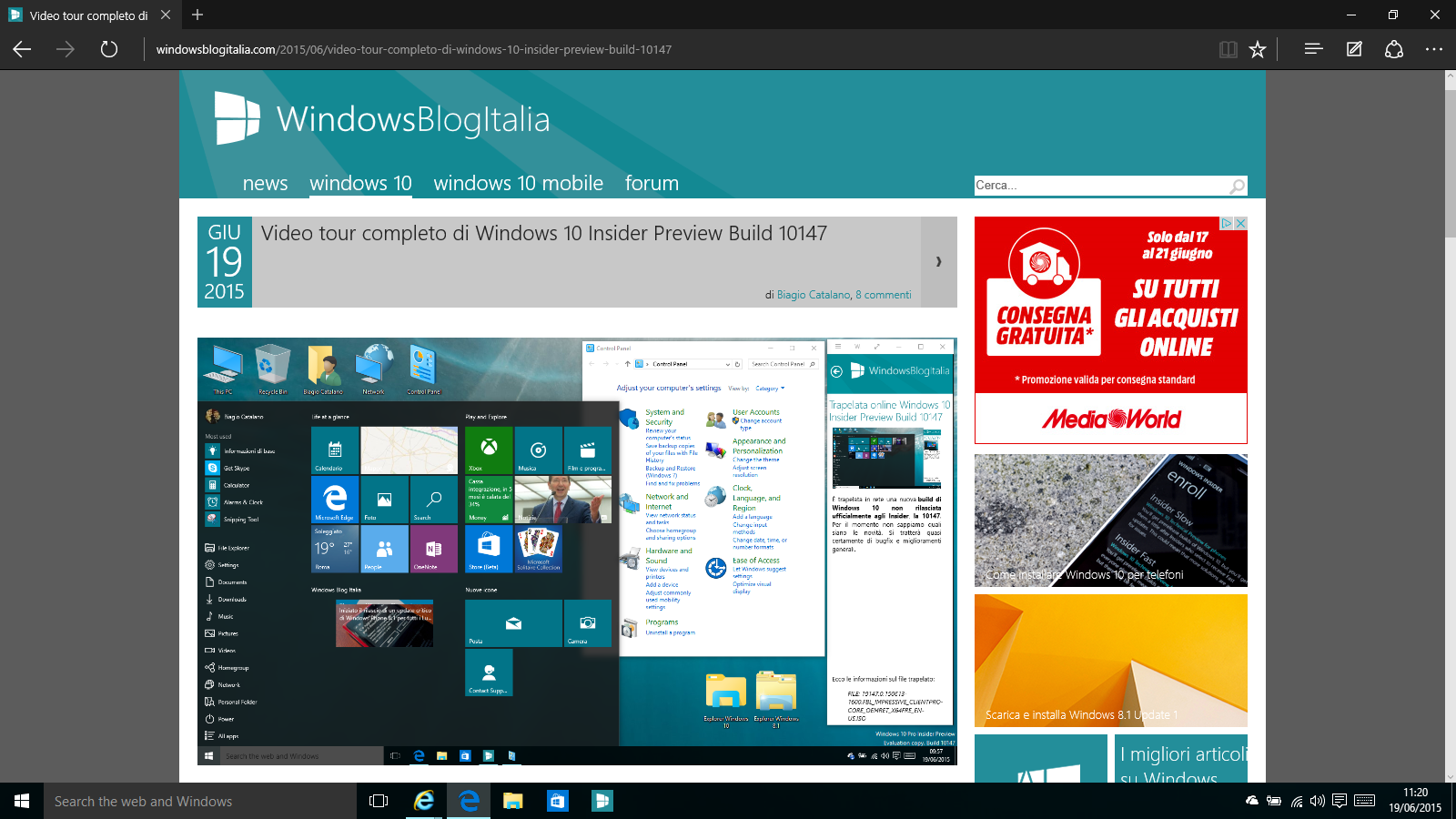This screenshot has height=819, width=1456.
Task: Open the Windows Start button
Action: tap(22, 801)
